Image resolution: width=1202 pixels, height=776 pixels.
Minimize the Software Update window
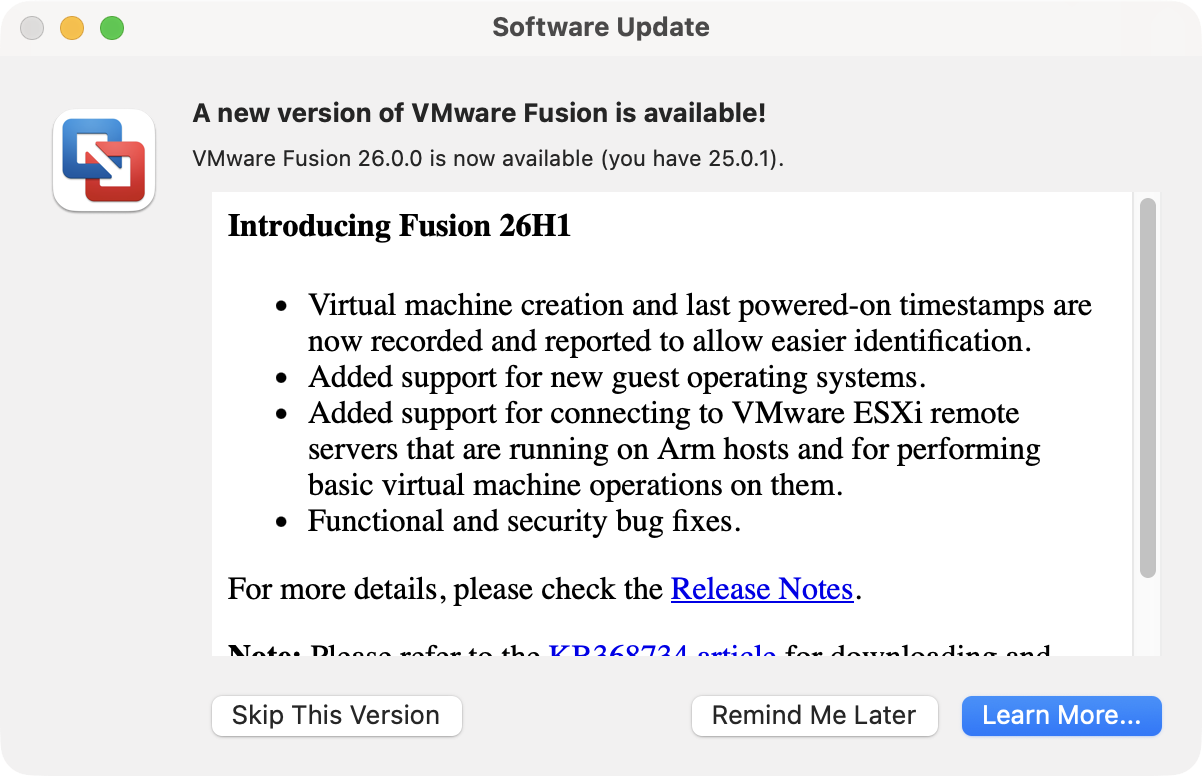click(72, 28)
